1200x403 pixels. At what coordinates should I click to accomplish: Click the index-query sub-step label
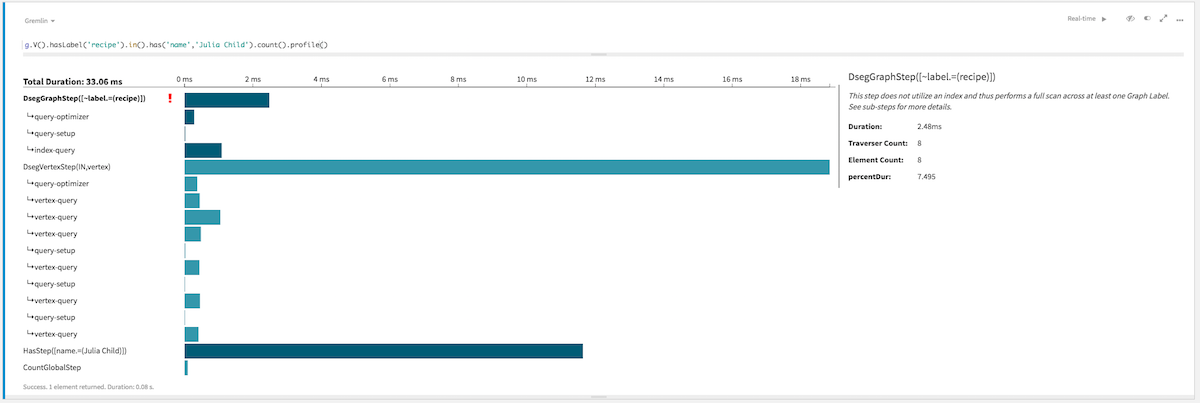[x=54, y=150]
